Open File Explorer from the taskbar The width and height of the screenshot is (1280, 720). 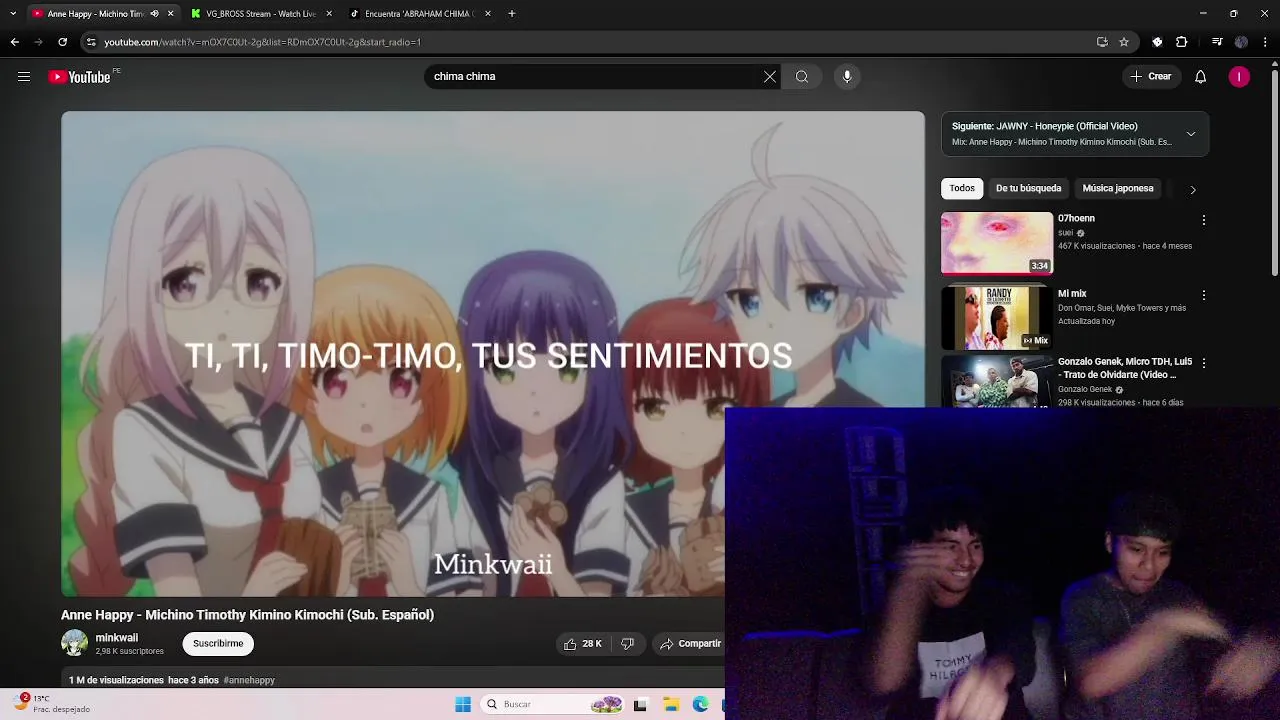point(671,704)
